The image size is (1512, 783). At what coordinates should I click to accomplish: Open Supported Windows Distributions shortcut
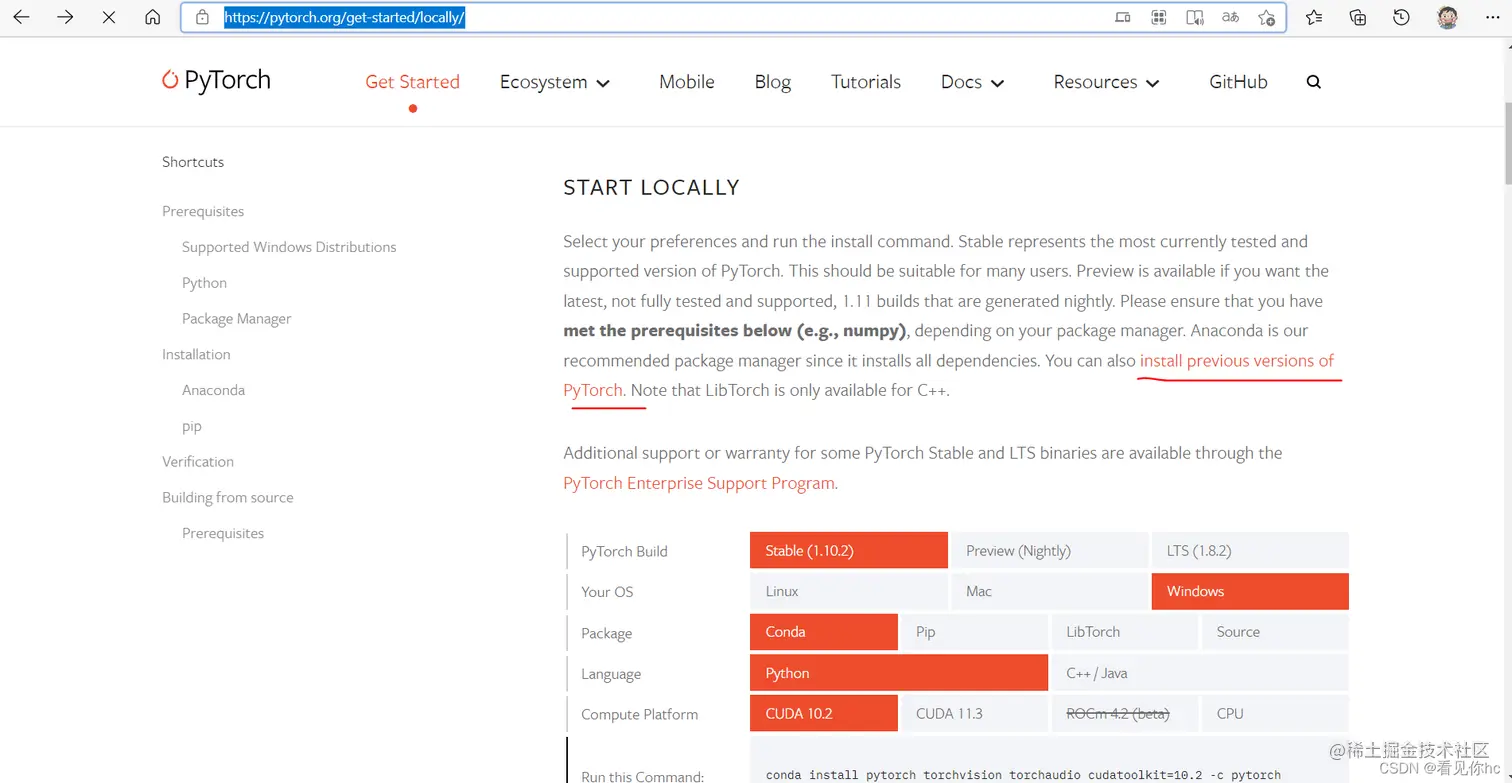tap(289, 247)
